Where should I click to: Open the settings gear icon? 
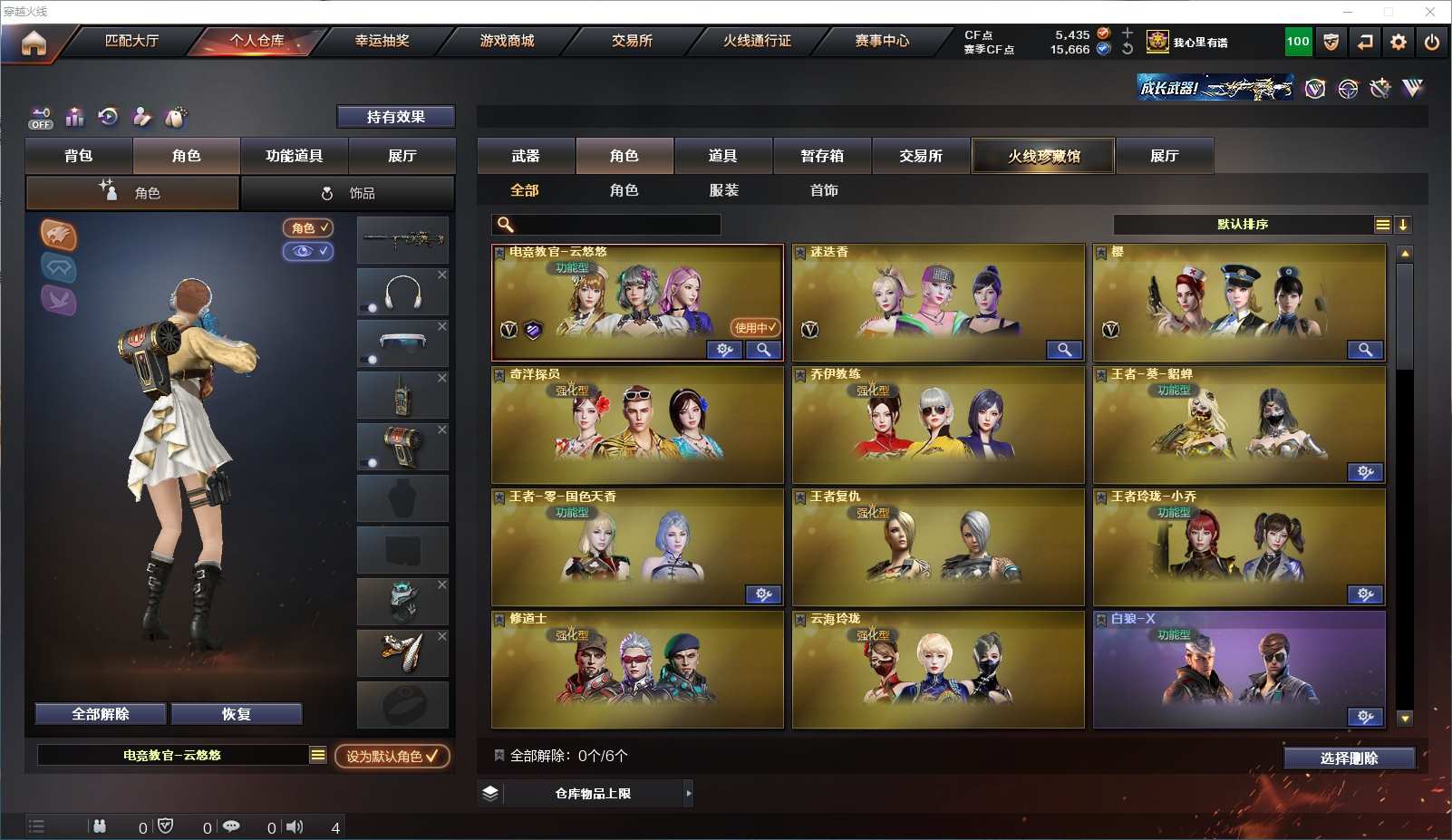(x=1399, y=42)
